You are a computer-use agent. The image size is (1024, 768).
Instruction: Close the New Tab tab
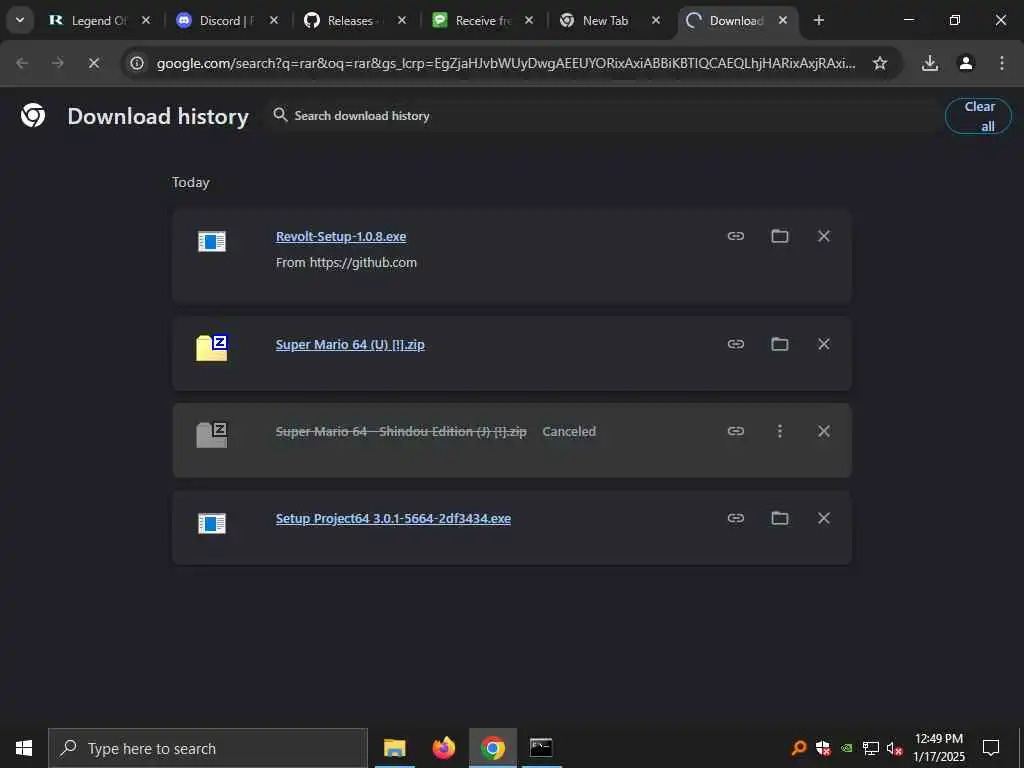click(656, 20)
